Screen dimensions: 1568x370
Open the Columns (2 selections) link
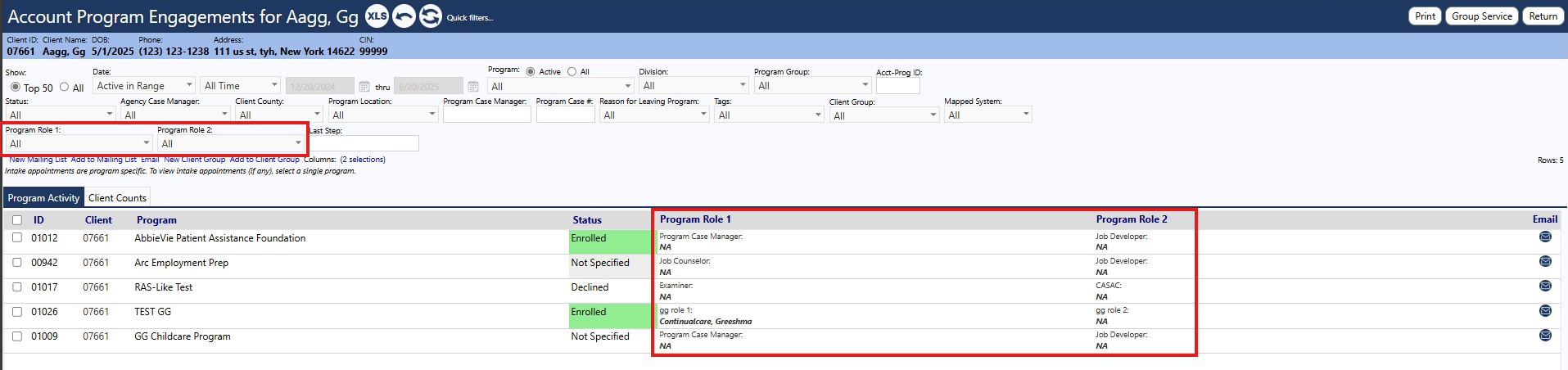(x=363, y=160)
